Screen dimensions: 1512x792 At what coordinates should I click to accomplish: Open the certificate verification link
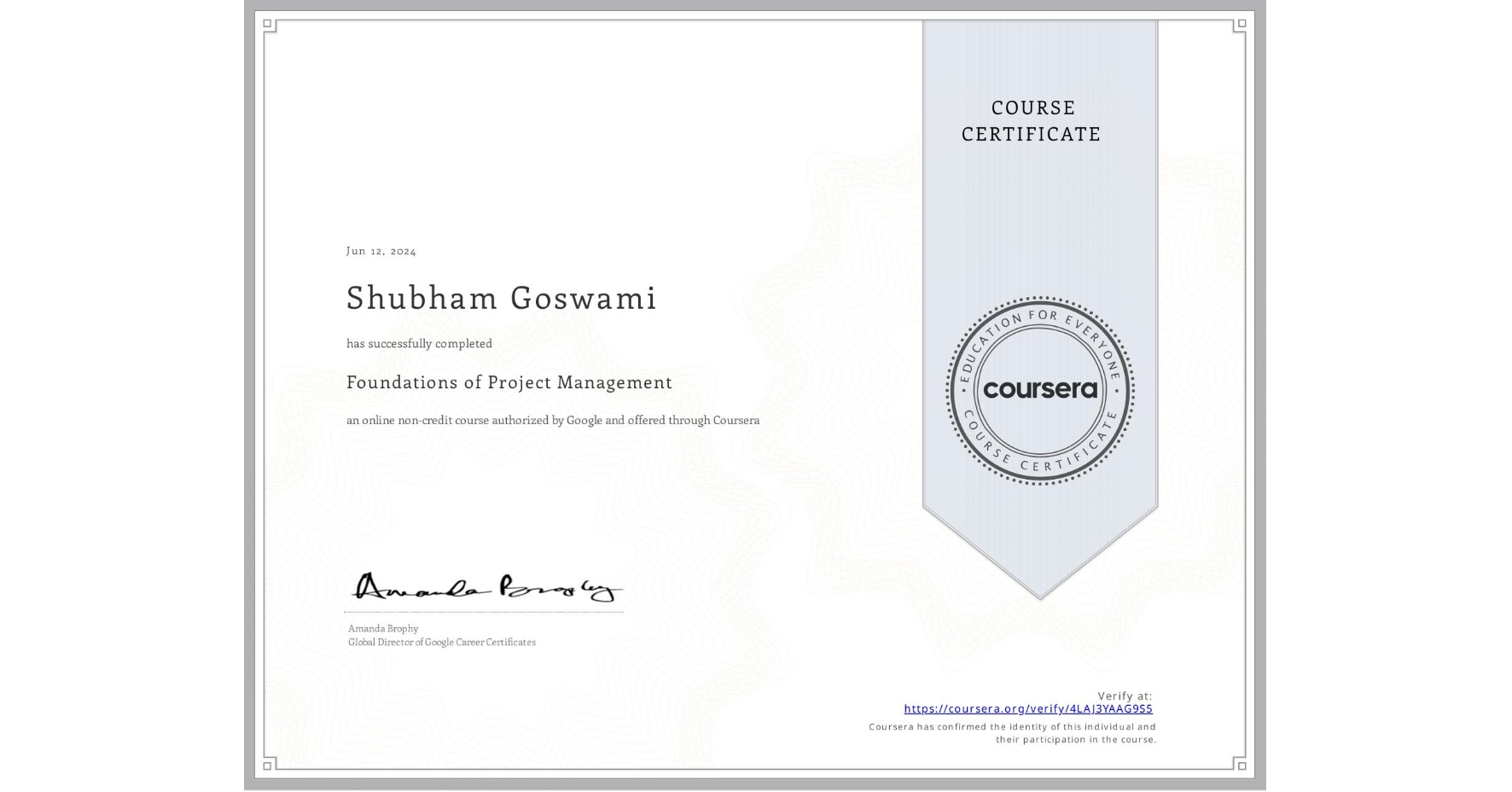coord(1027,708)
